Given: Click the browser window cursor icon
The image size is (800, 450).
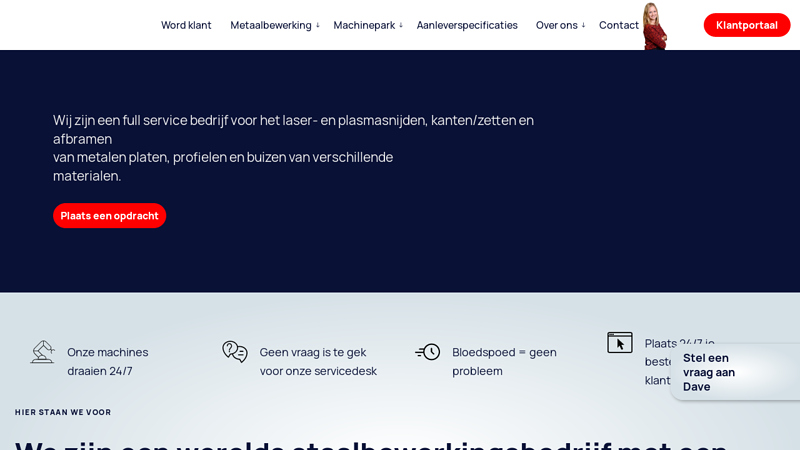Looking at the screenshot, I should point(619,342).
